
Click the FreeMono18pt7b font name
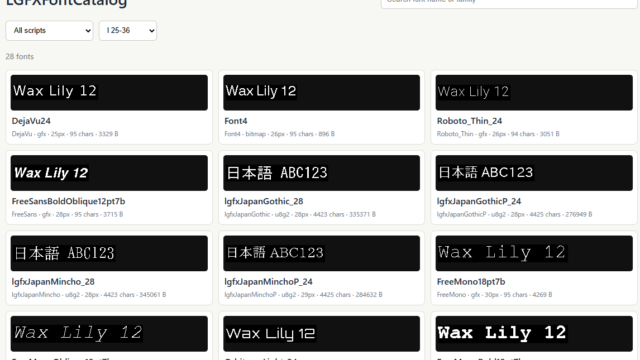coord(471,282)
